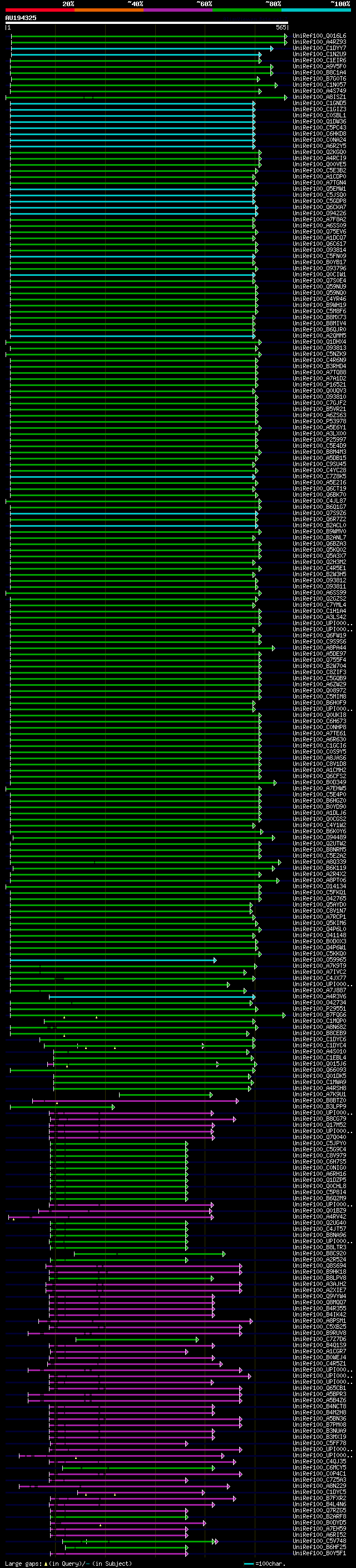This screenshot has height=1568, width=356.
Task: Pick UniRef100_Q5AYD0 from the hits
Action: coord(319,904)
